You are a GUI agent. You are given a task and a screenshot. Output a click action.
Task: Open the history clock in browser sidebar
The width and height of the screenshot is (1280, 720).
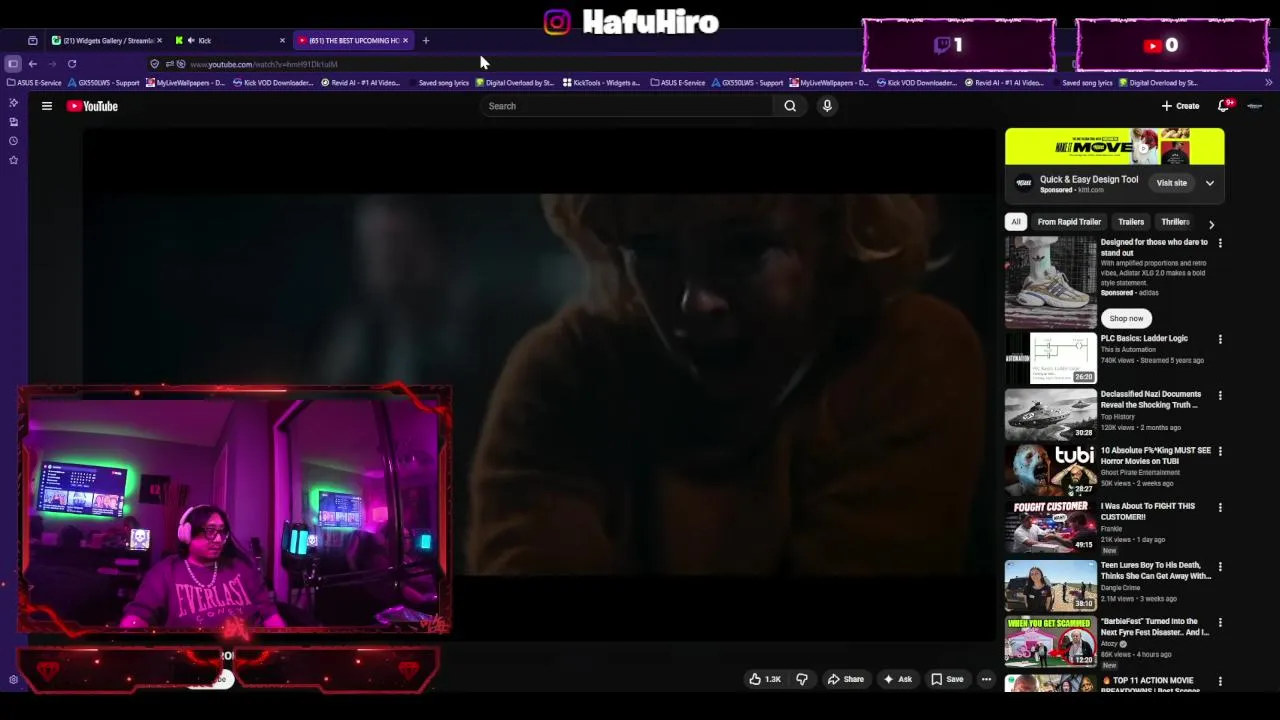(x=13, y=141)
